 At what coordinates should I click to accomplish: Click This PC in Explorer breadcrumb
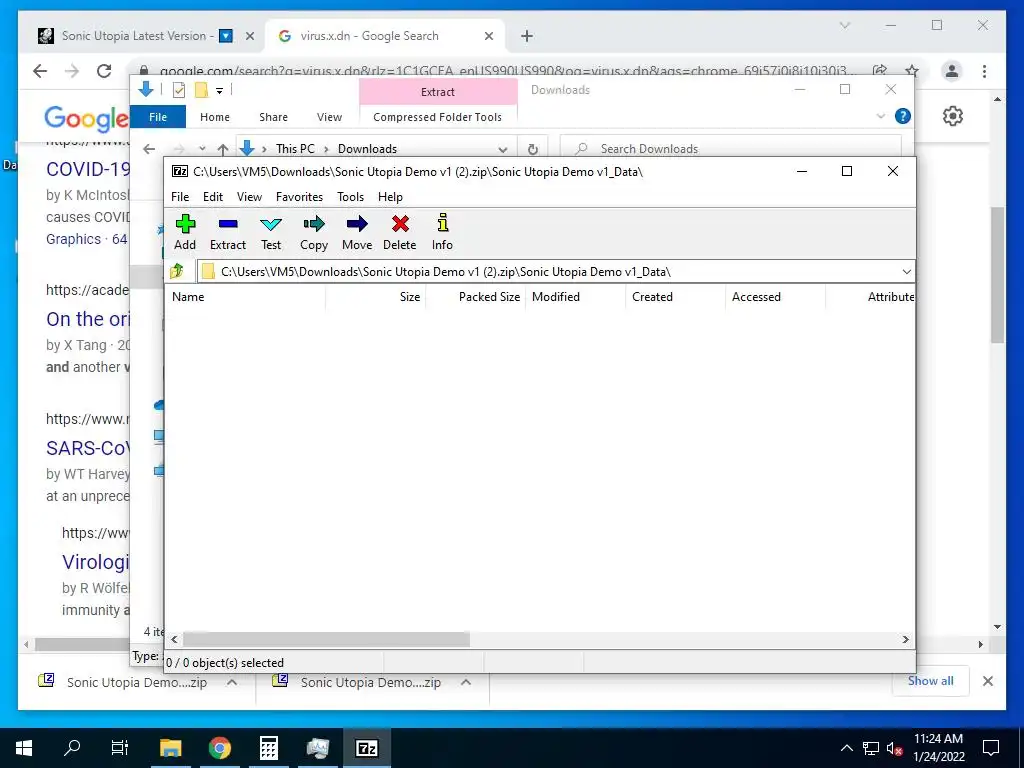point(295,149)
